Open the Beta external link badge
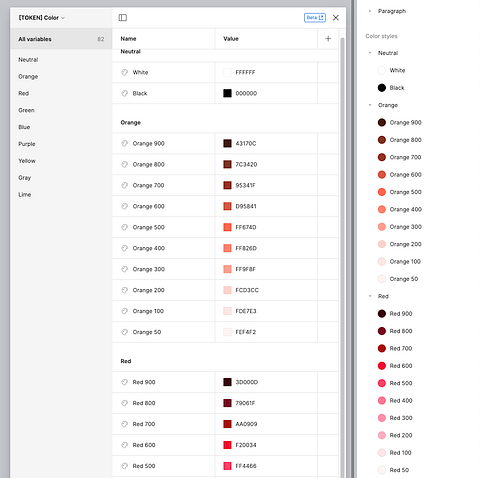Image resolution: width=480 pixels, height=478 pixels. (315, 18)
